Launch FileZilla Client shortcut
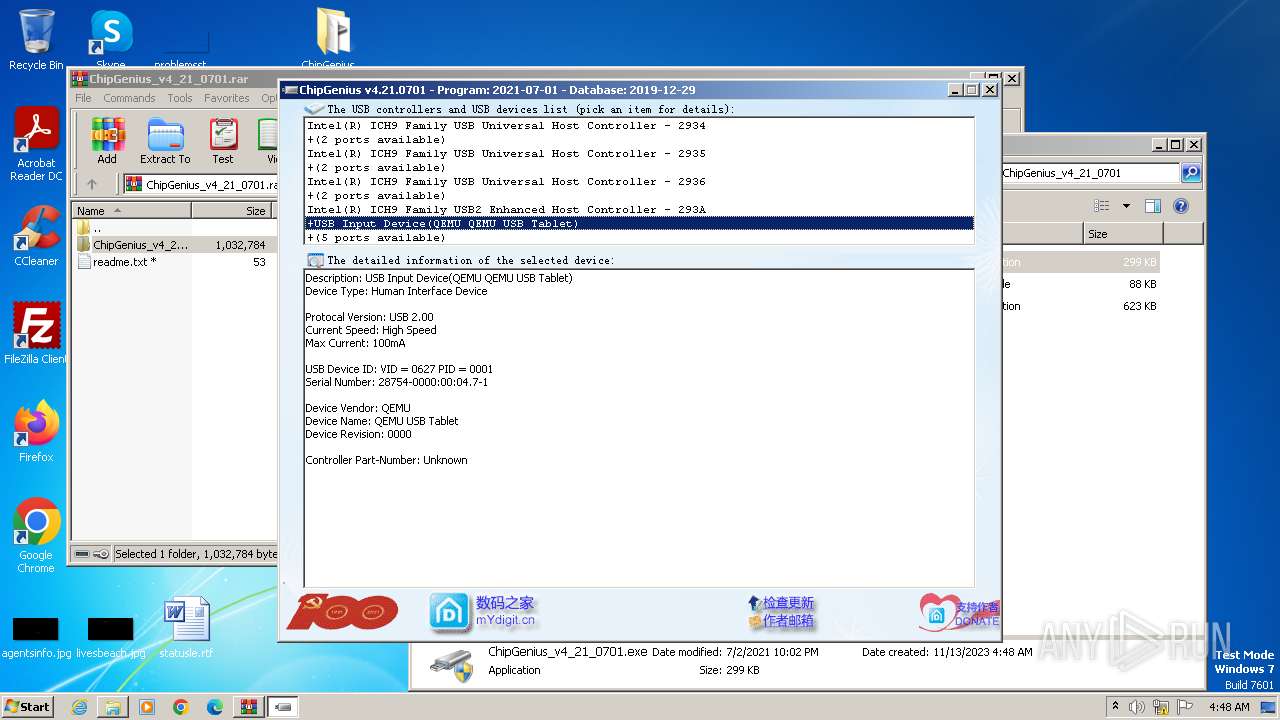Screen dimensions: 1280x720 tap(36, 333)
